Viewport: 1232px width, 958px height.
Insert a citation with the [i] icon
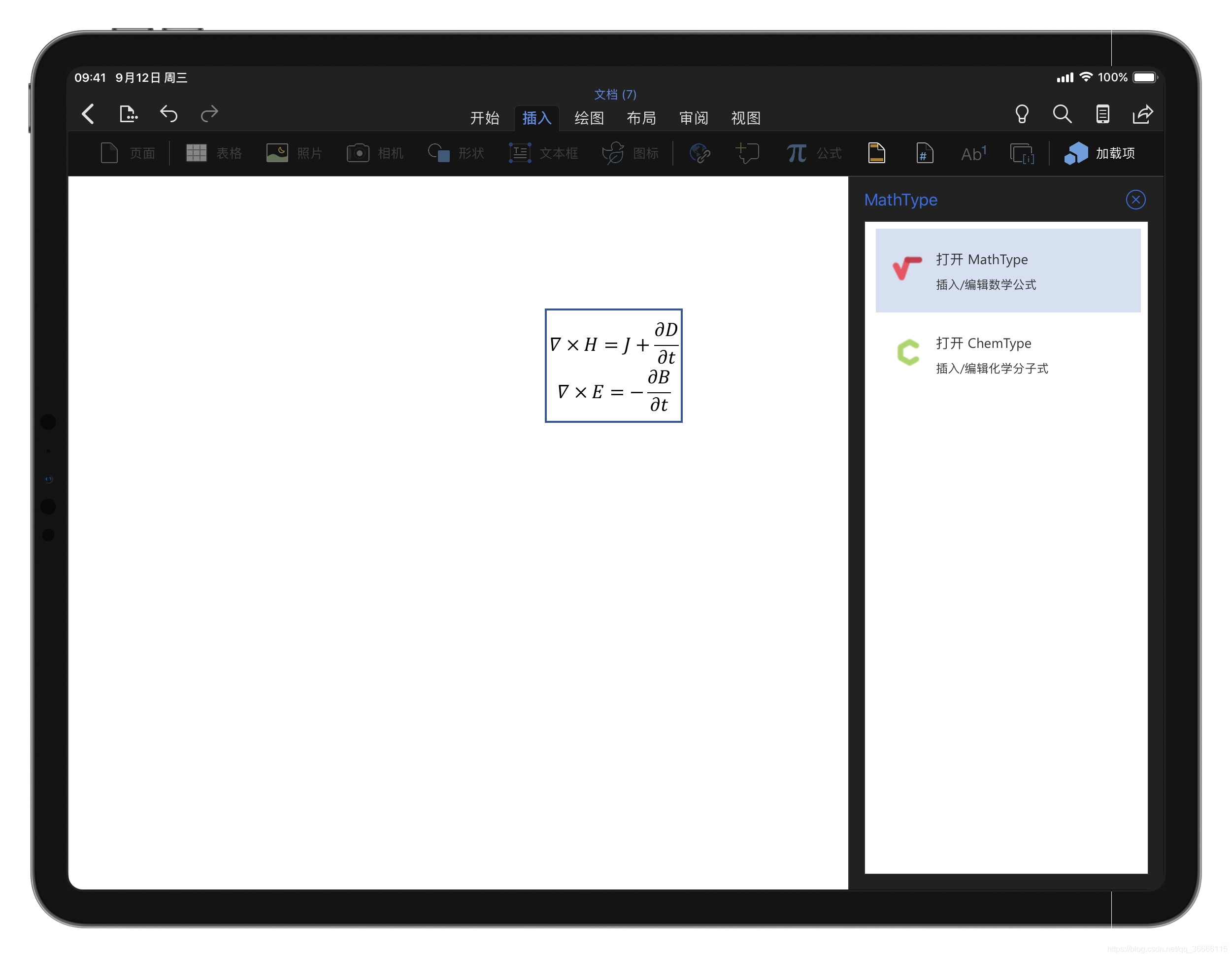(x=1023, y=153)
